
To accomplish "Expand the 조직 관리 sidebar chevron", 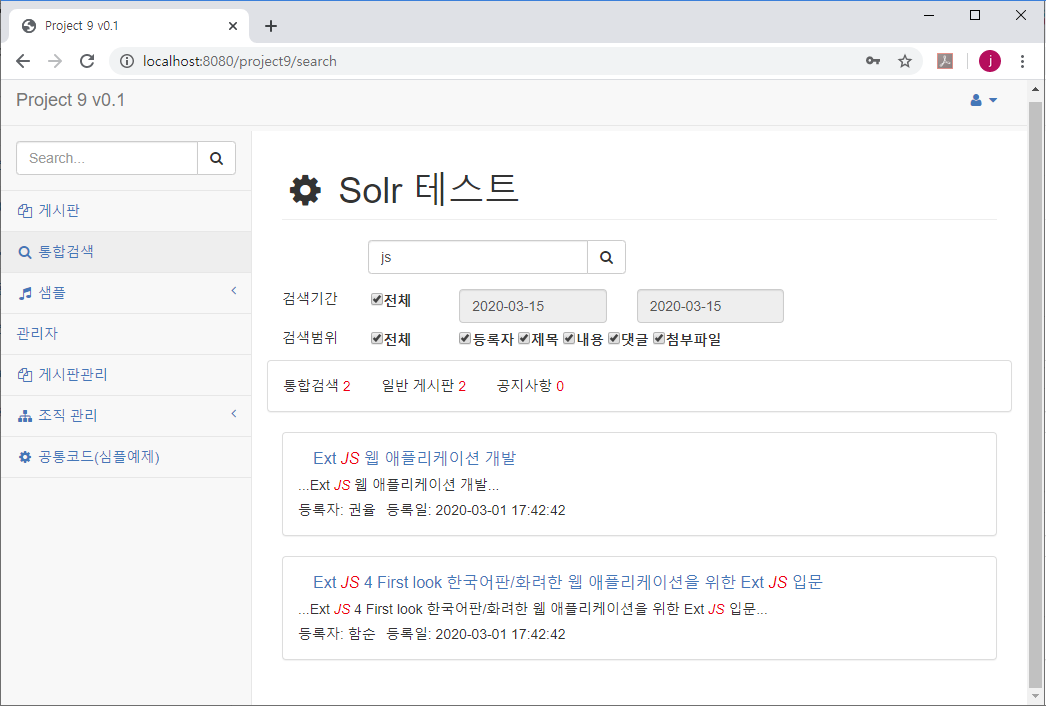I will [234, 414].
